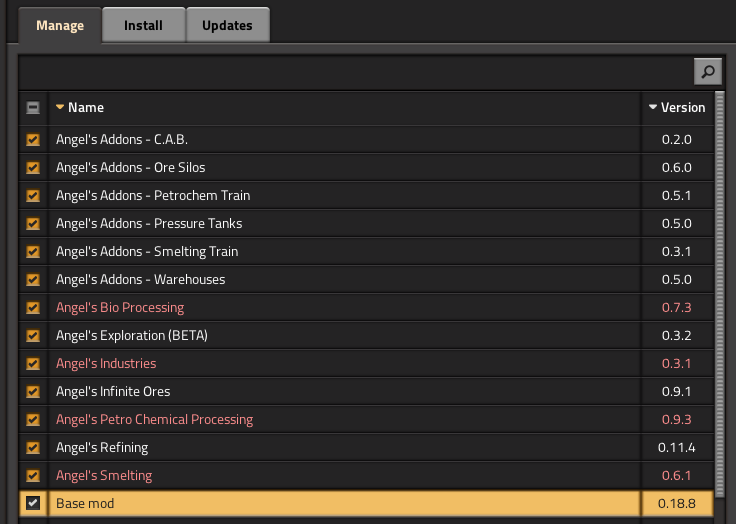The height and width of the screenshot is (524, 736).
Task: Open the Install tab
Action: click(x=143, y=25)
